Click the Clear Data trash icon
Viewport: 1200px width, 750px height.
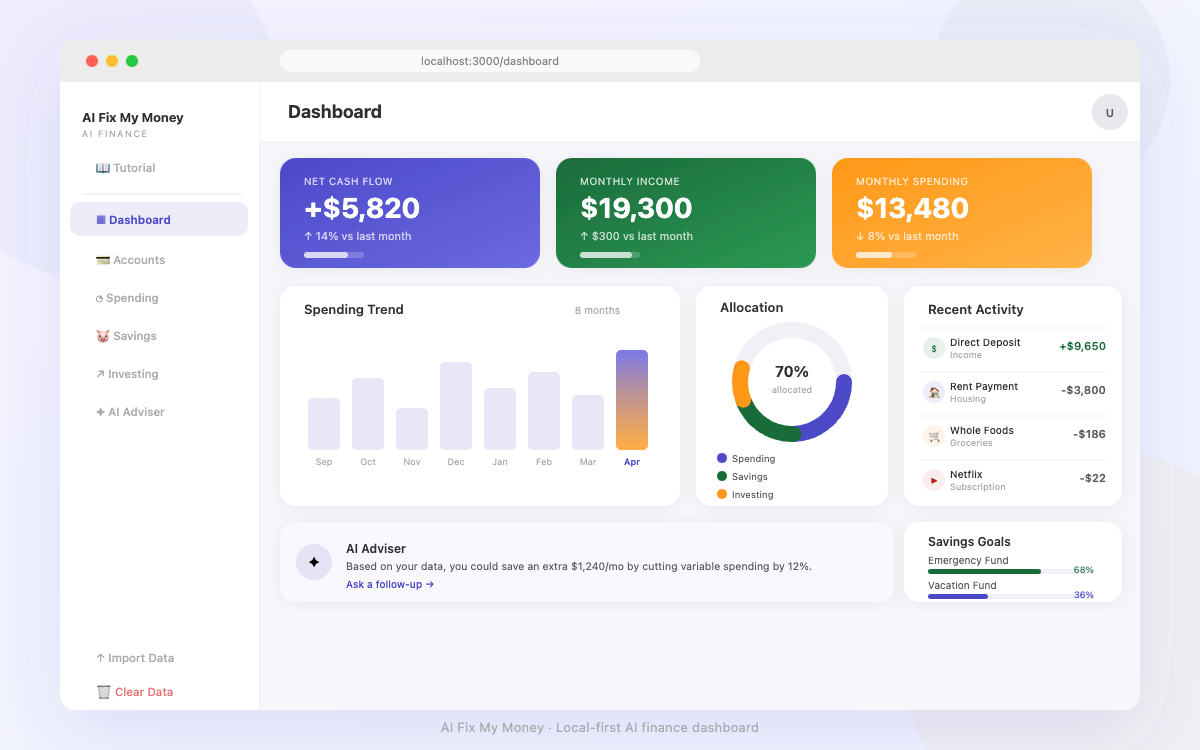click(103, 692)
